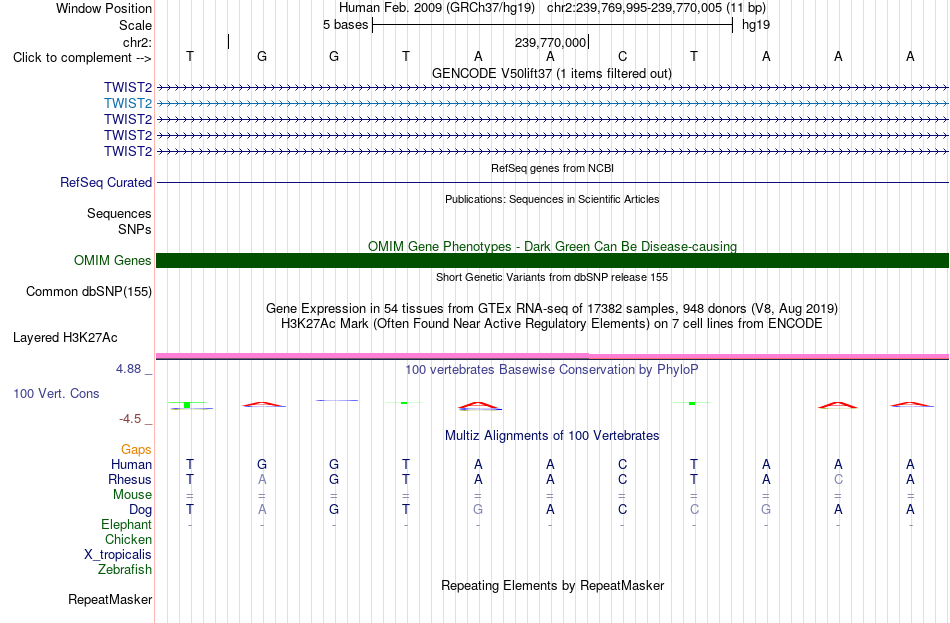Click the dark green OMIM Genes bar
The height and width of the screenshot is (623, 950).
(x=552, y=261)
